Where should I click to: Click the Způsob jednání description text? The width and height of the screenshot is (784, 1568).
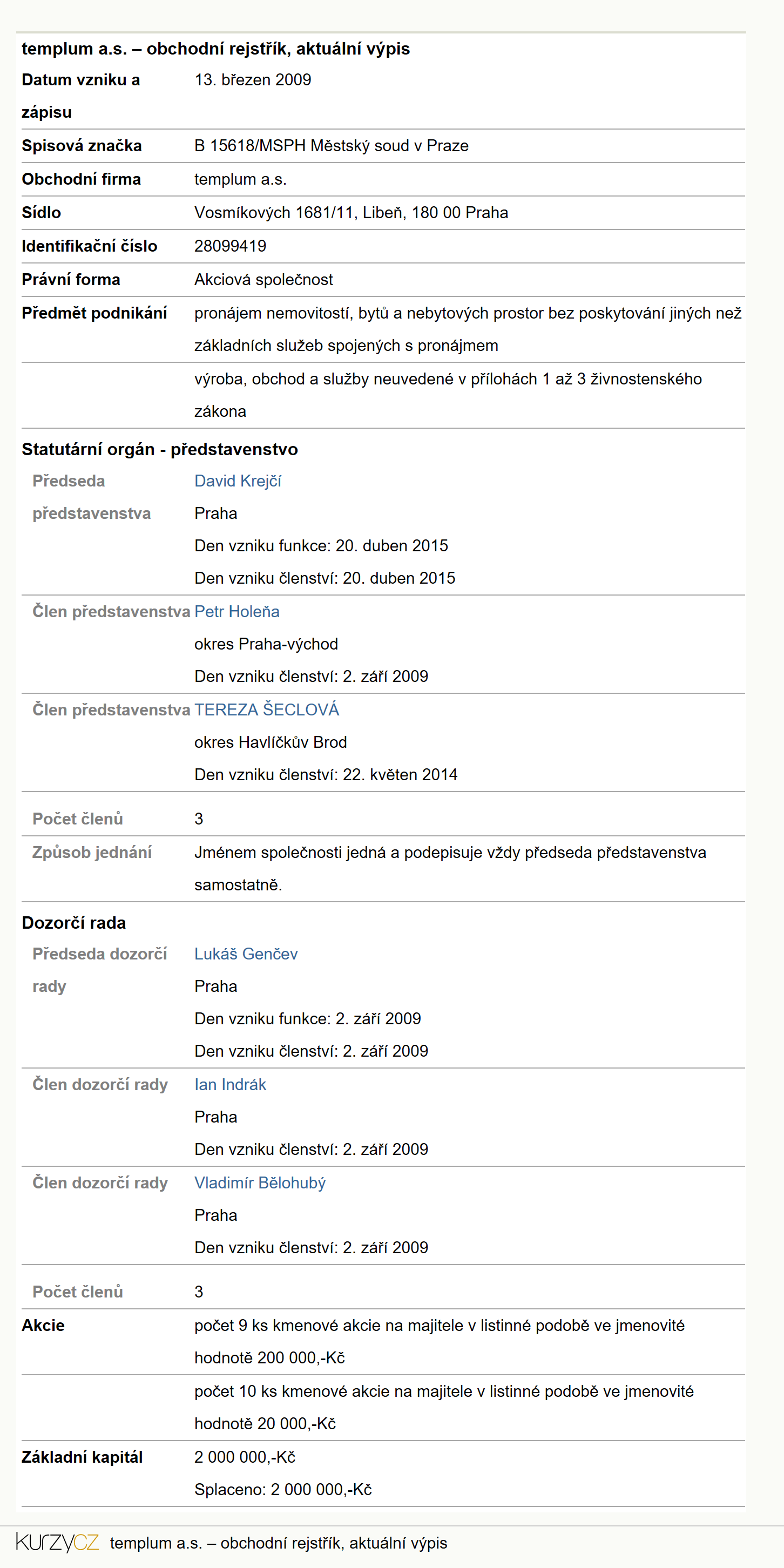click(x=450, y=869)
